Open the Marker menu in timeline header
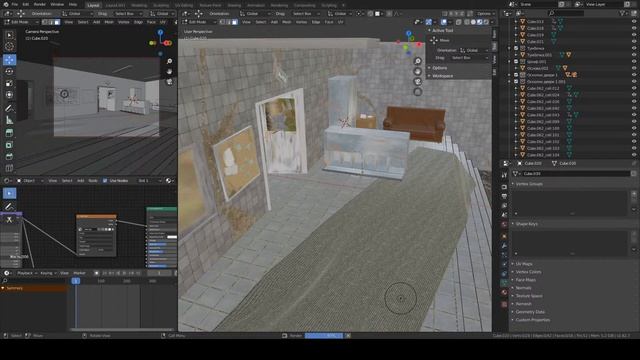The width and height of the screenshot is (640, 360). pos(80,273)
